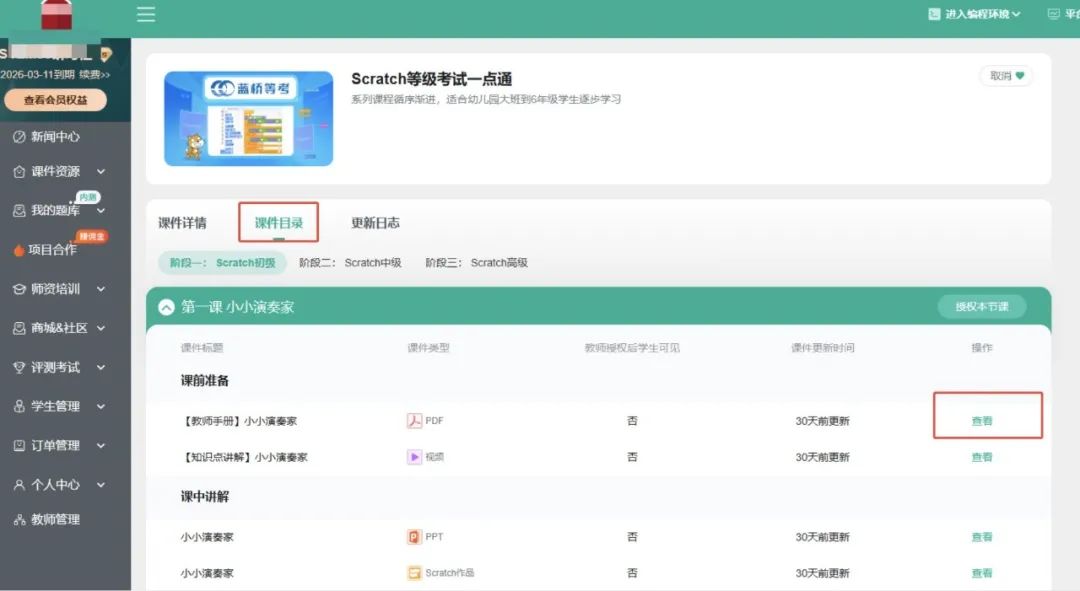Expand the 订单管理 submenu arrow
This screenshot has height=591, width=1080.
(x=101, y=446)
